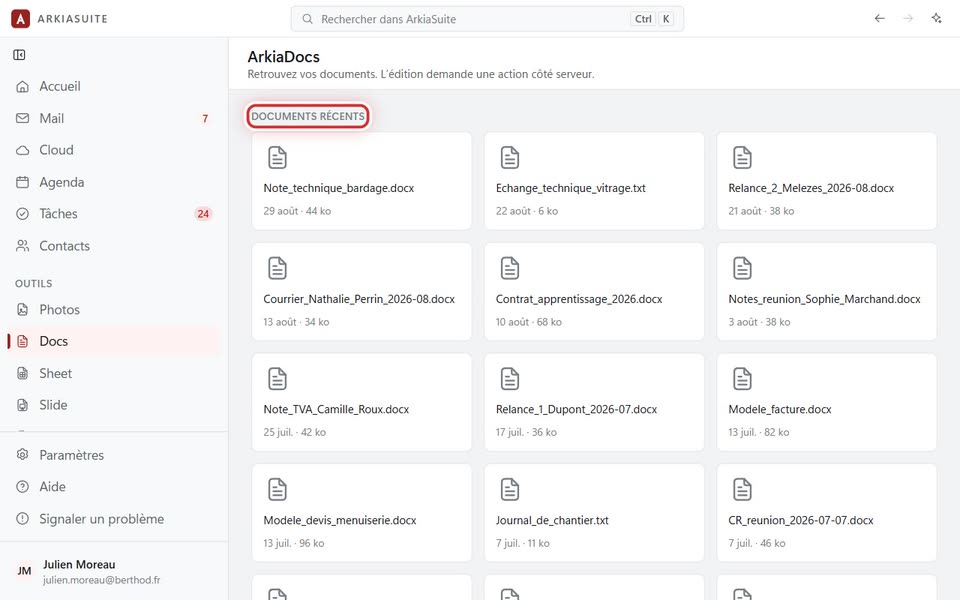Click the Signaler un problème alert icon
The height and width of the screenshot is (600, 960).
pos(23,519)
